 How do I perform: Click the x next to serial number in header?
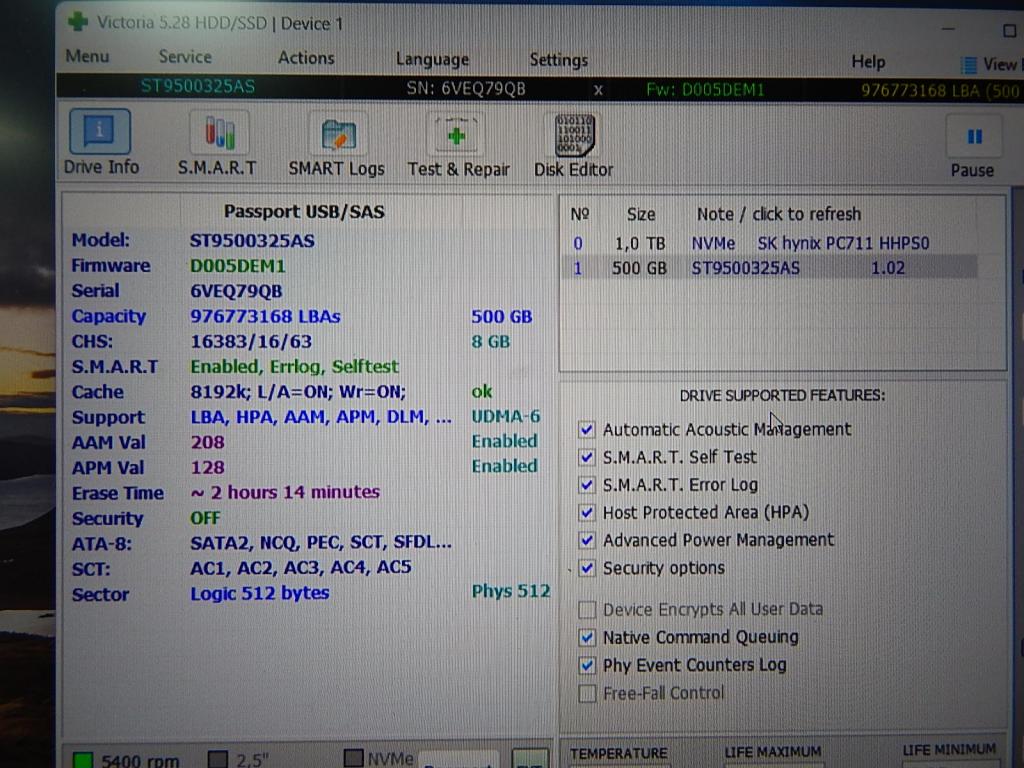[x=598, y=89]
